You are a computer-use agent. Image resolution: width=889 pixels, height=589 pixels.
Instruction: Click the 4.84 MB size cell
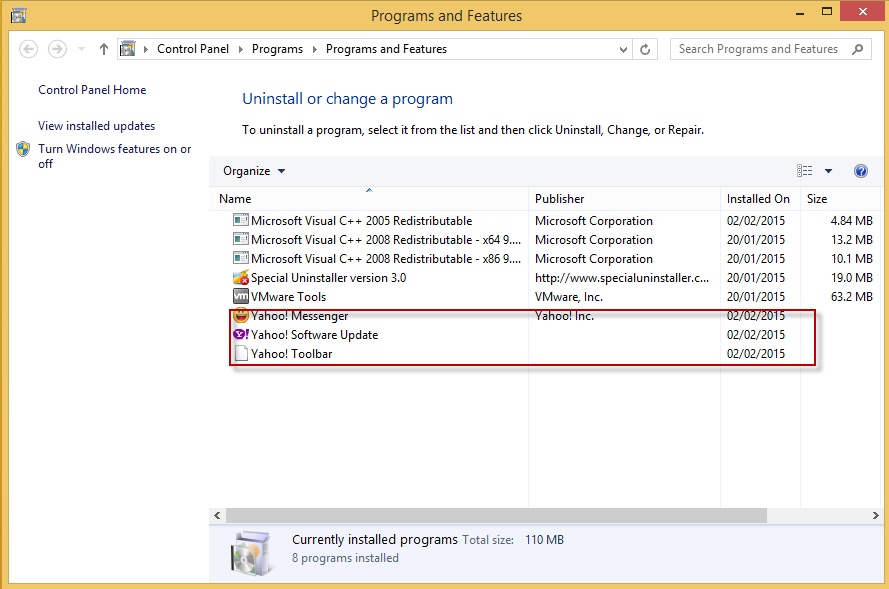point(852,221)
